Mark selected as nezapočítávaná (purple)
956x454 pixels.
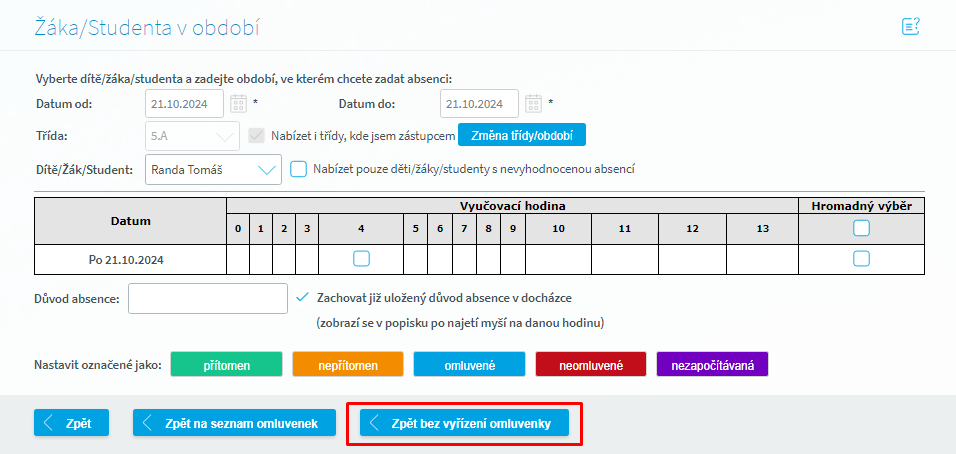[x=711, y=365]
